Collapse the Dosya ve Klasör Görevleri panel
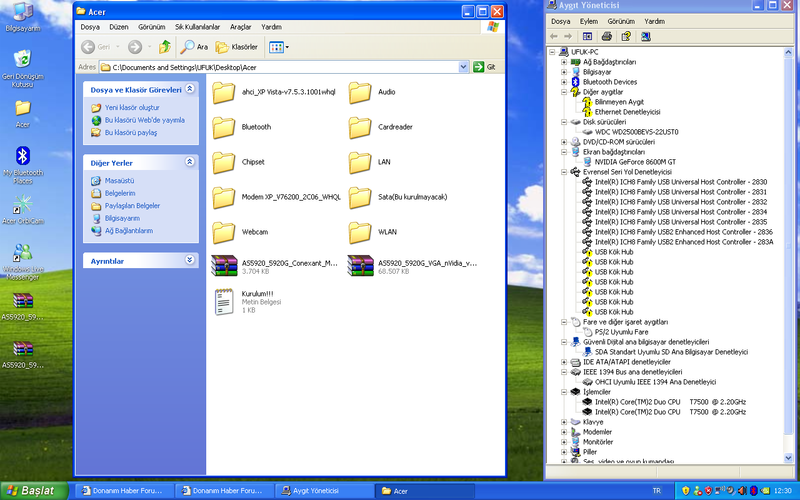Screen dimensions: 800x500 tap(190, 90)
